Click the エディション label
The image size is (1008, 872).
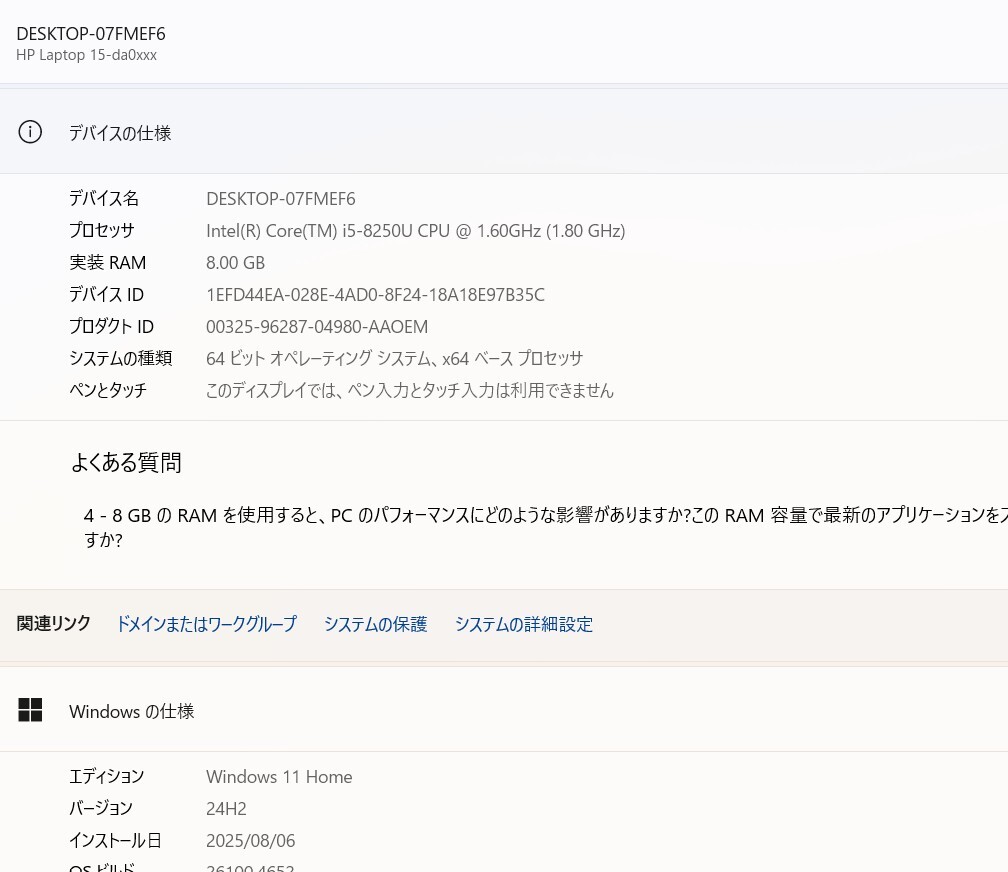click(x=107, y=776)
